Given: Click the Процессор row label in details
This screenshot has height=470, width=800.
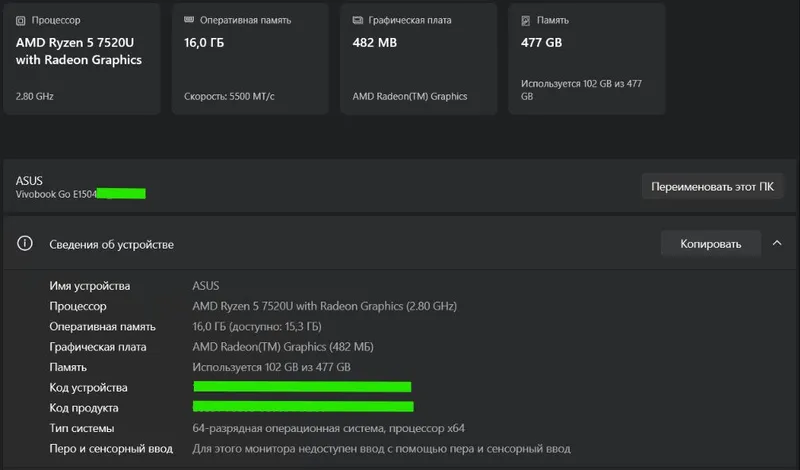Looking at the screenshot, I should 78,306.
